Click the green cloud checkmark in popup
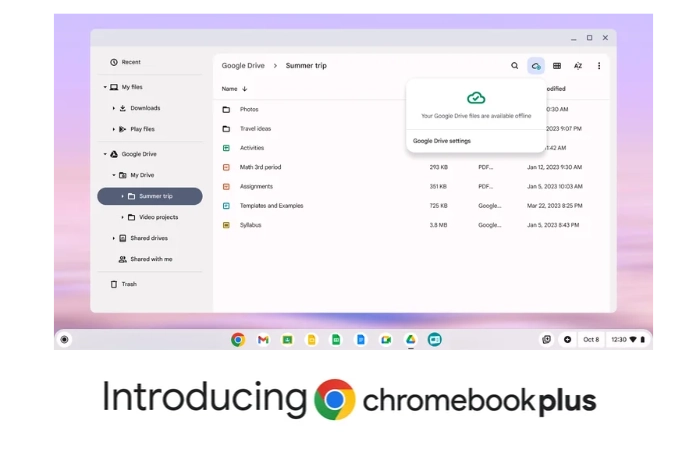The height and width of the screenshot is (450, 700). pos(476,98)
